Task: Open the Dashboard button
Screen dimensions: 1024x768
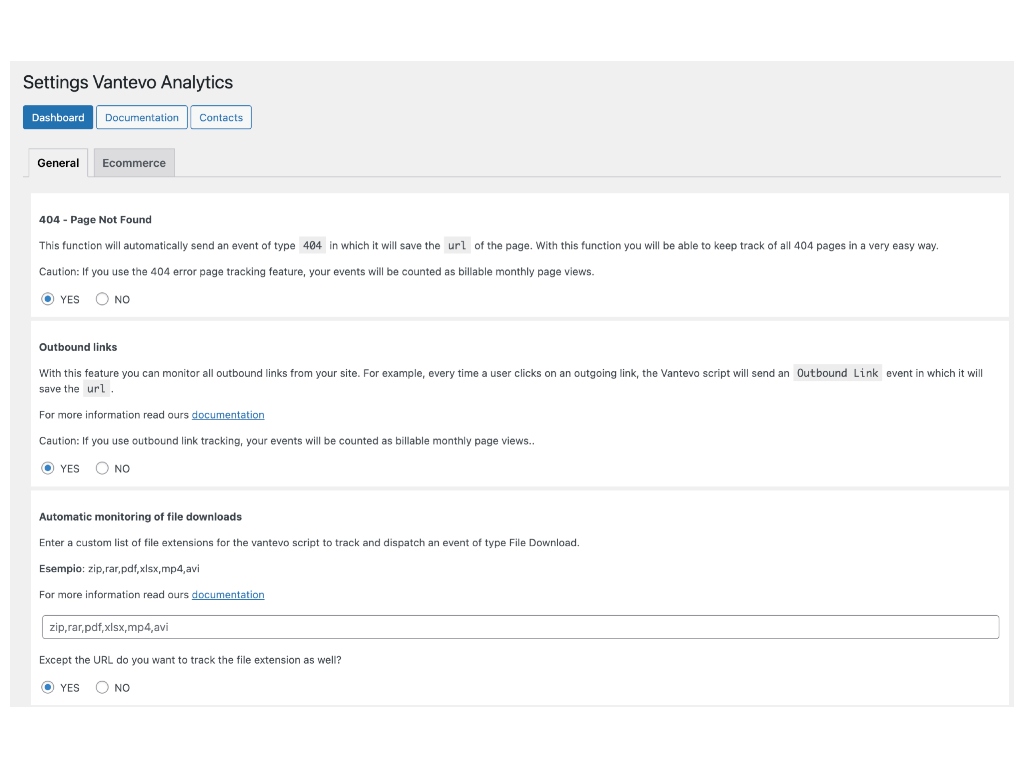Action: coord(57,118)
